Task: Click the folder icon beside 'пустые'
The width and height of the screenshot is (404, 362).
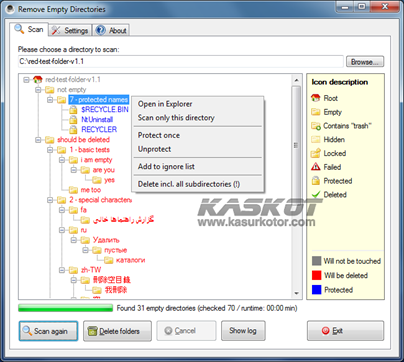Action: tap(97, 250)
